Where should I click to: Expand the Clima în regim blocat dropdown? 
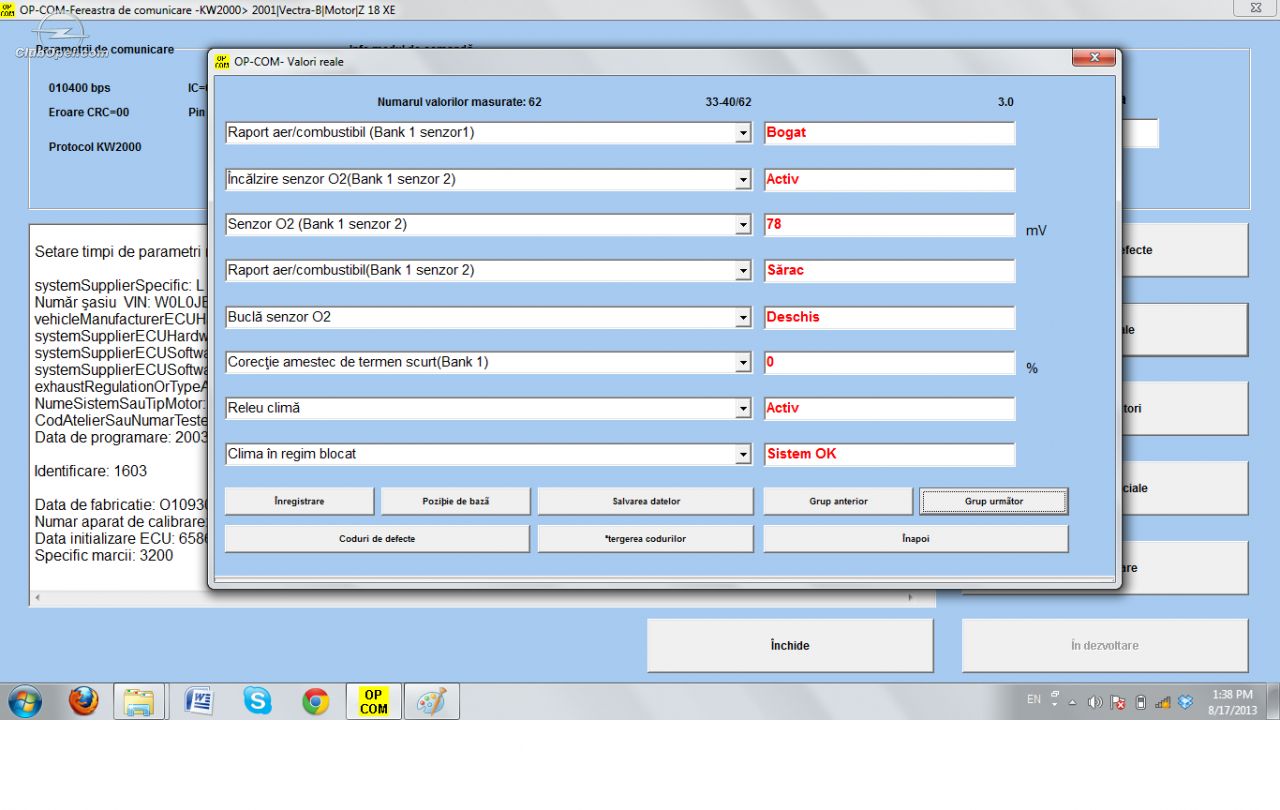[743, 454]
